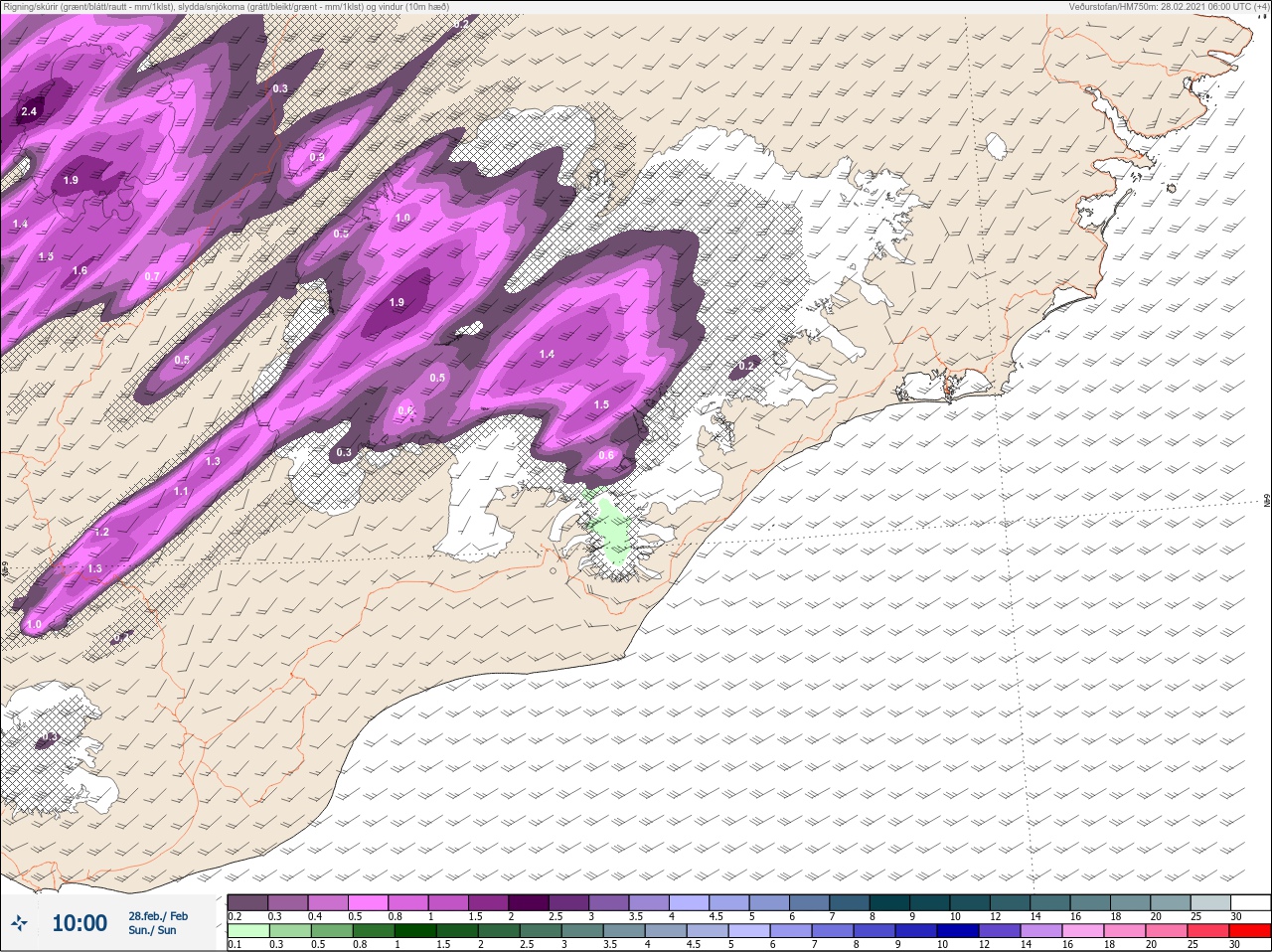Click the map title text starting 'Rigning/skúrir'
The width and height of the screenshot is (1272, 952).
click(x=226, y=6)
